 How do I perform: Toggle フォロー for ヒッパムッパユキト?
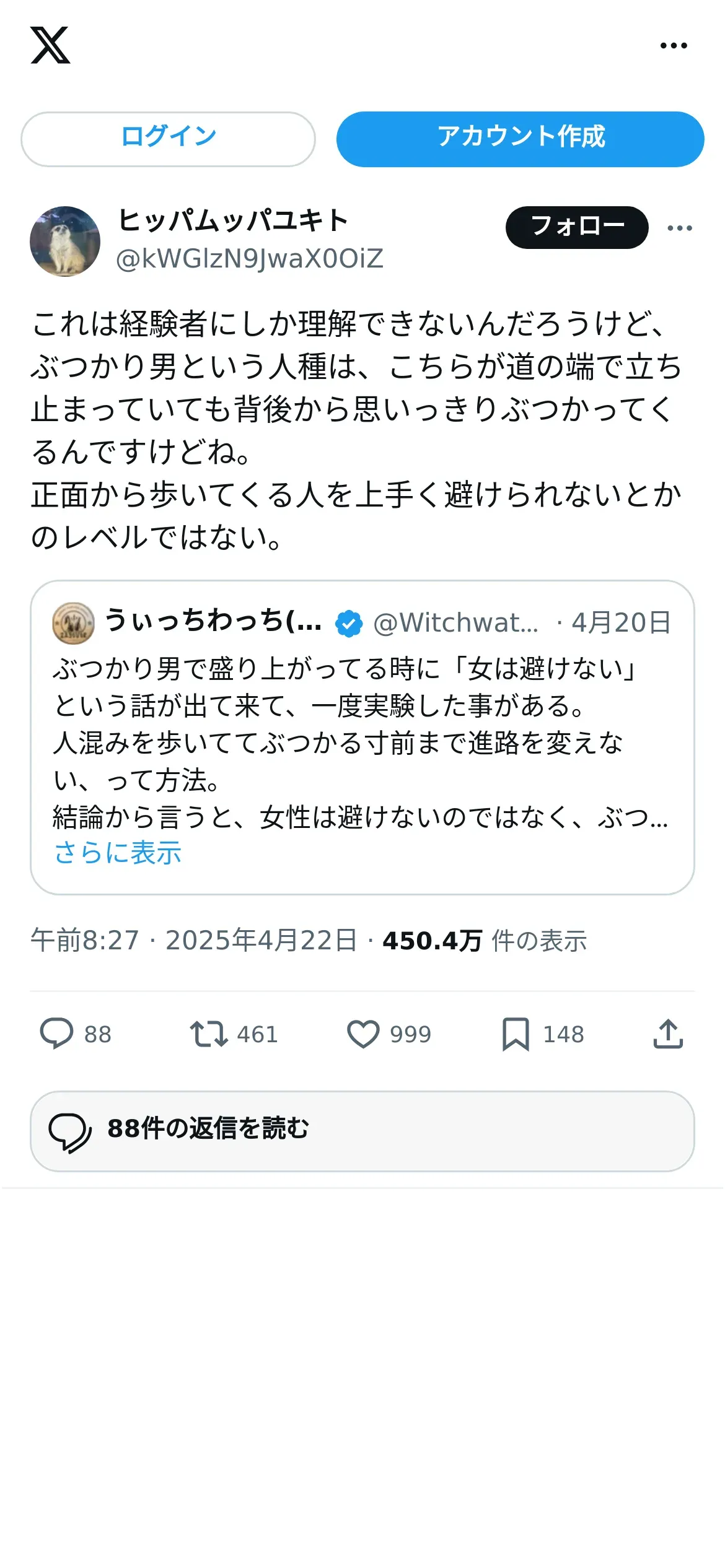(x=577, y=227)
